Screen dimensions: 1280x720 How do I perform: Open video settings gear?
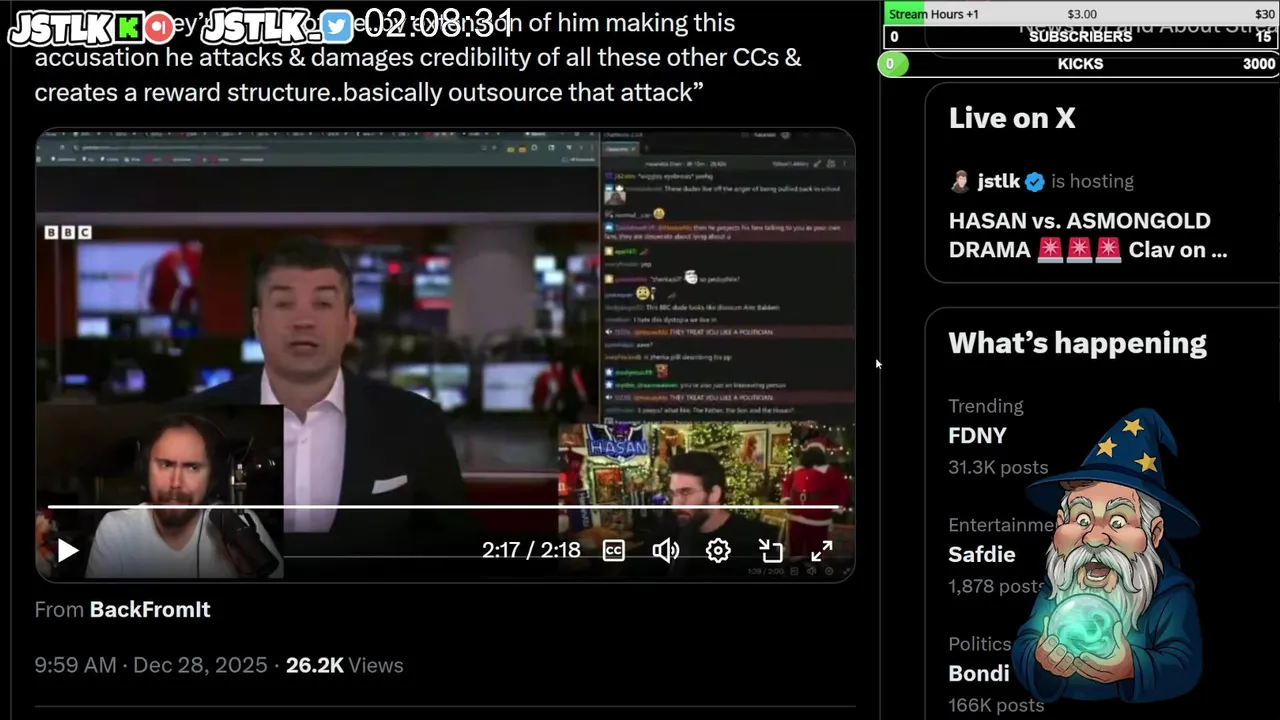[x=718, y=551]
